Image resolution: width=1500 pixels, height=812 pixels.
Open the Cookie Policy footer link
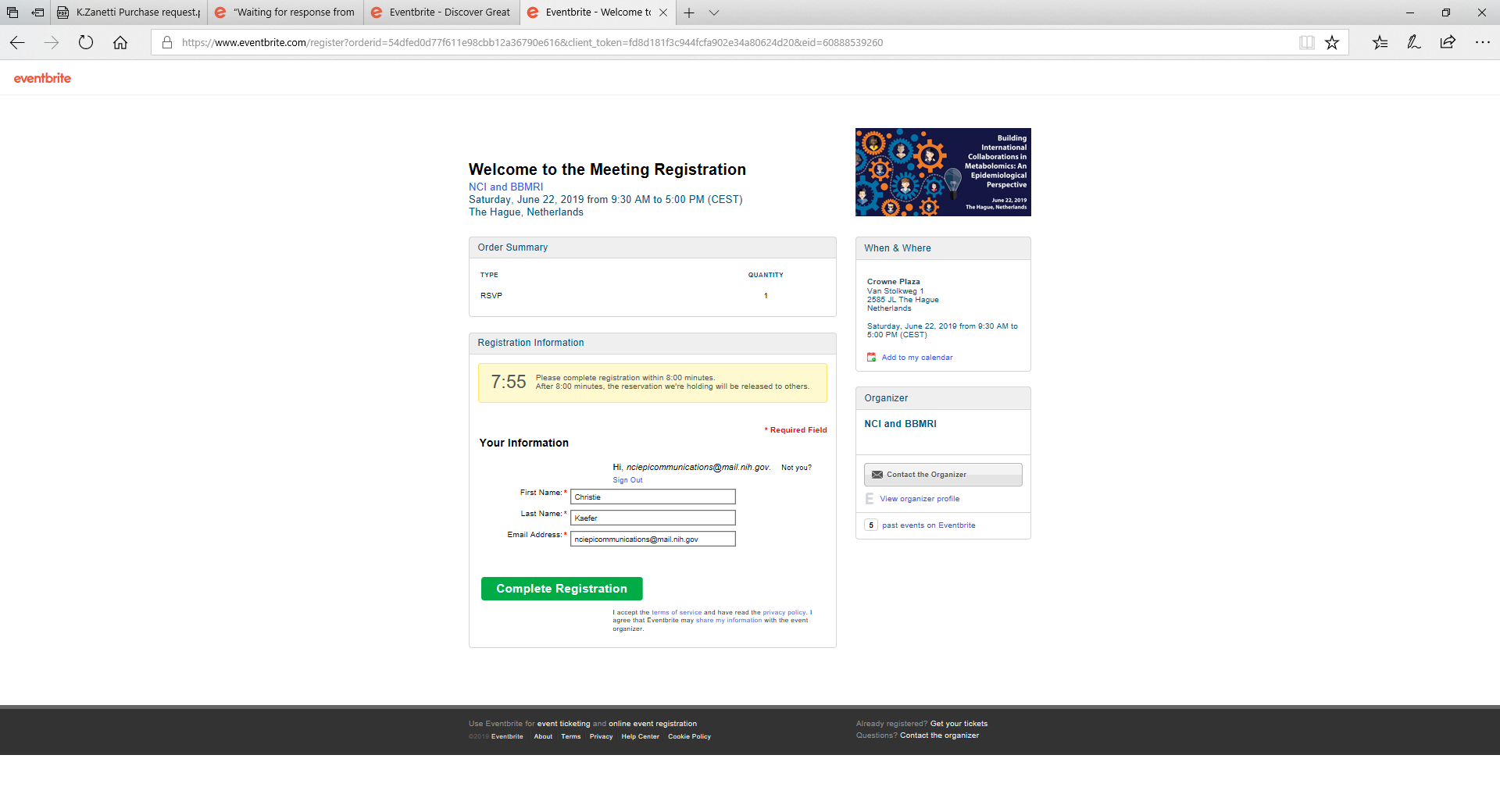click(x=689, y=736)
